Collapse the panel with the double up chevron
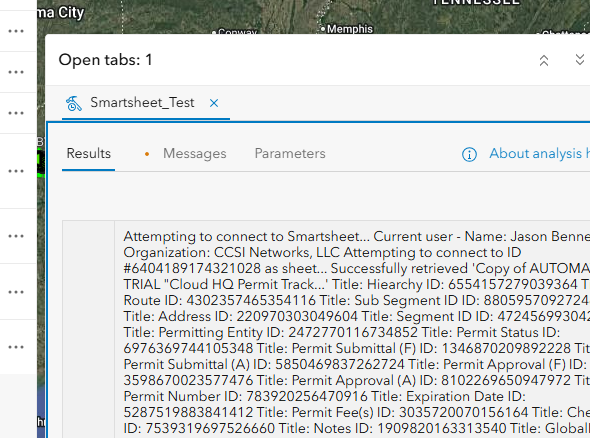Viewport: 590px width, 438px height. coord(544,60)
